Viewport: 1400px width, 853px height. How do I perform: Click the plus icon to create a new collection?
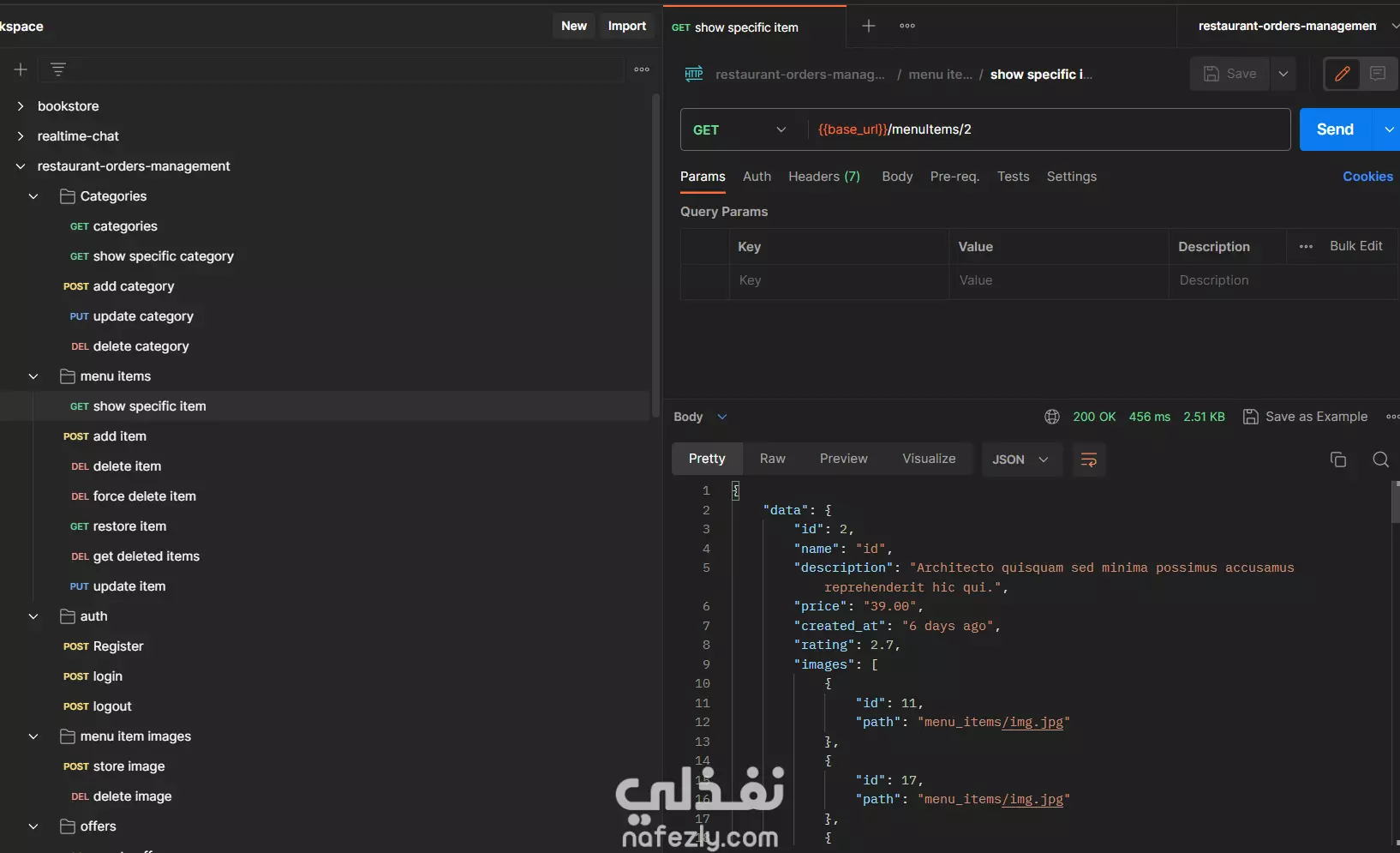pos(21,69)
